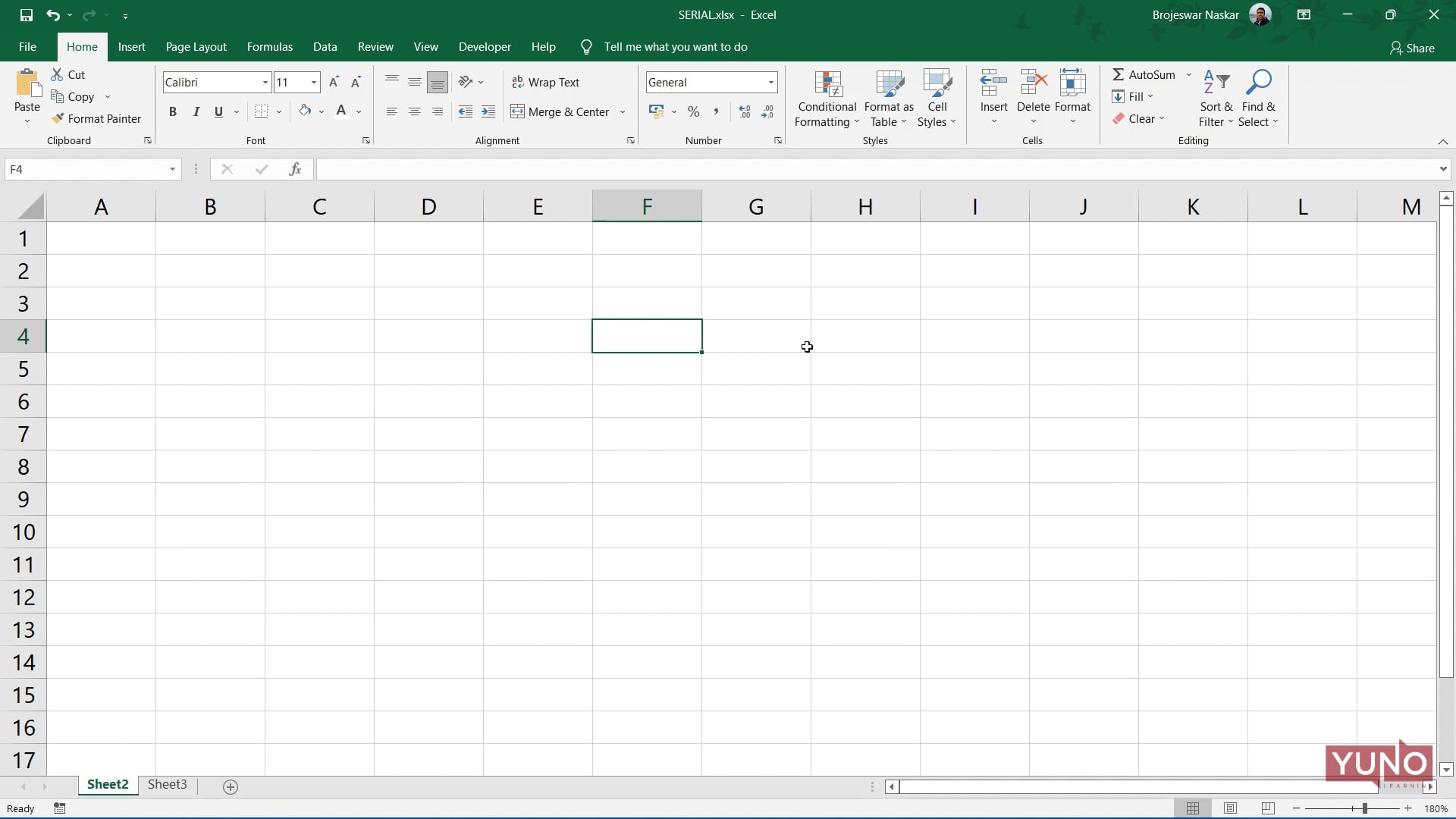Open the Home ribbon tab
This screenshot has height=819, width=1456.
click(x=81, y=46)
